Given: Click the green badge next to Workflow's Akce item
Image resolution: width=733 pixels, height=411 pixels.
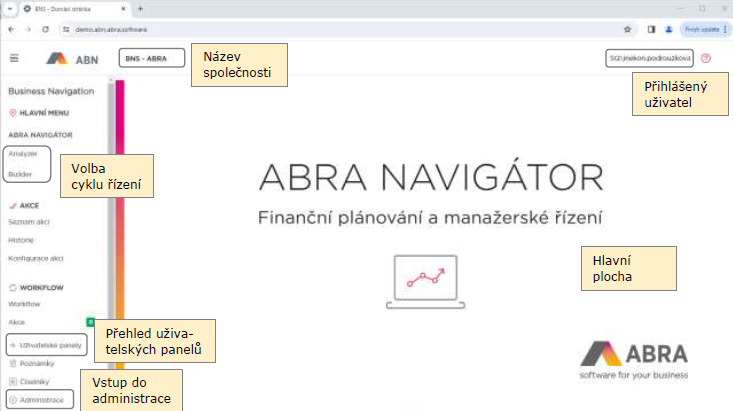Looking at the screenshot, I should (x=91, y=322).
